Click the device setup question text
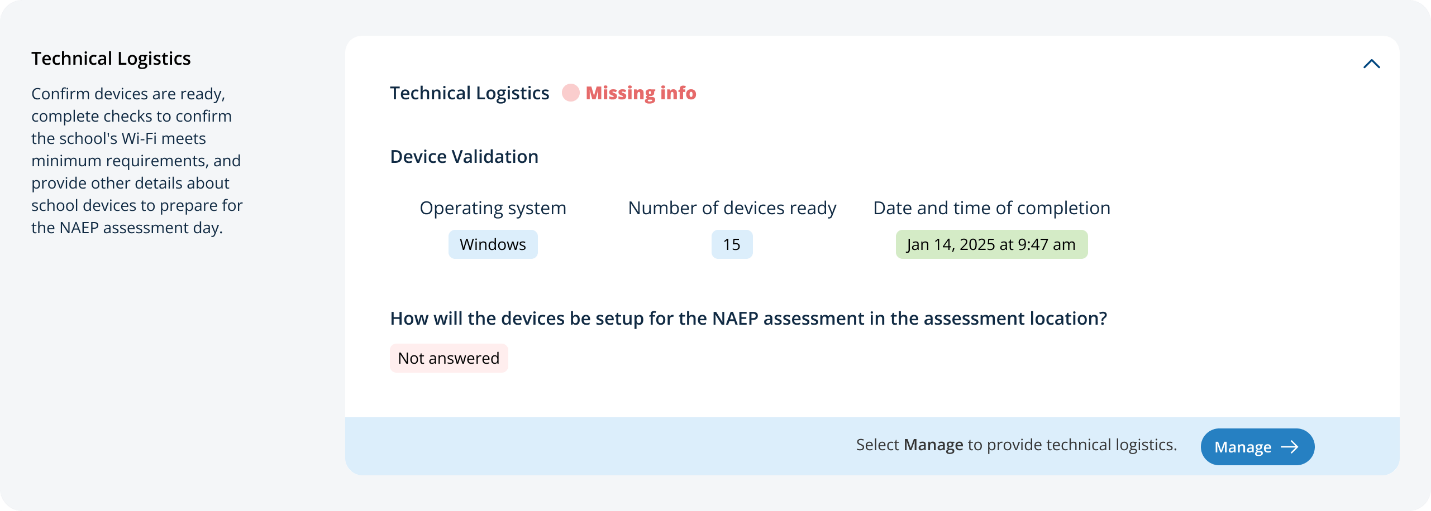 748,319
